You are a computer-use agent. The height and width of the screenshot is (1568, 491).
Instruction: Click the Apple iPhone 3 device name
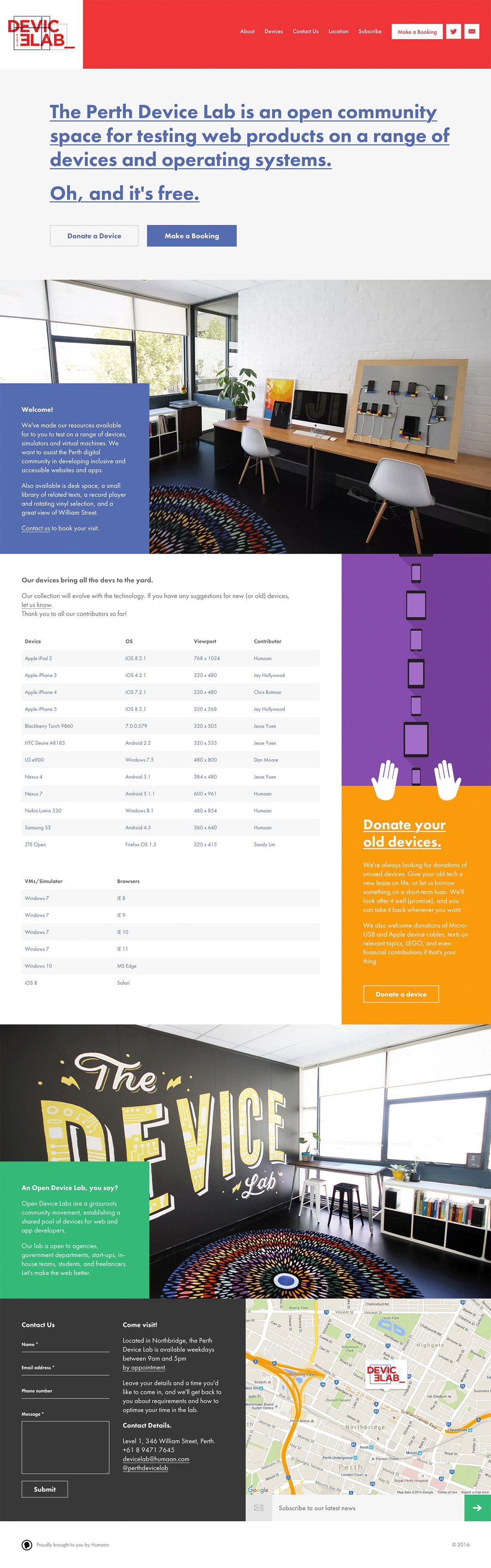41,675
